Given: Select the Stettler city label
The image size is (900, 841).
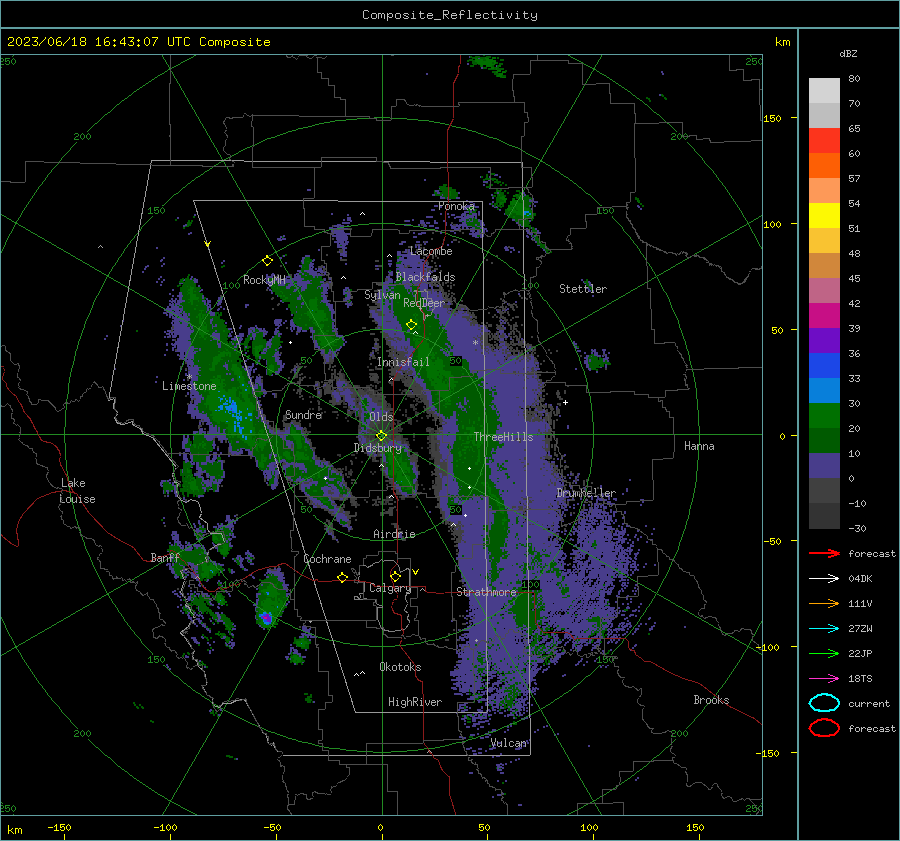Looking at the screenshot, I should tap(583, 289).
